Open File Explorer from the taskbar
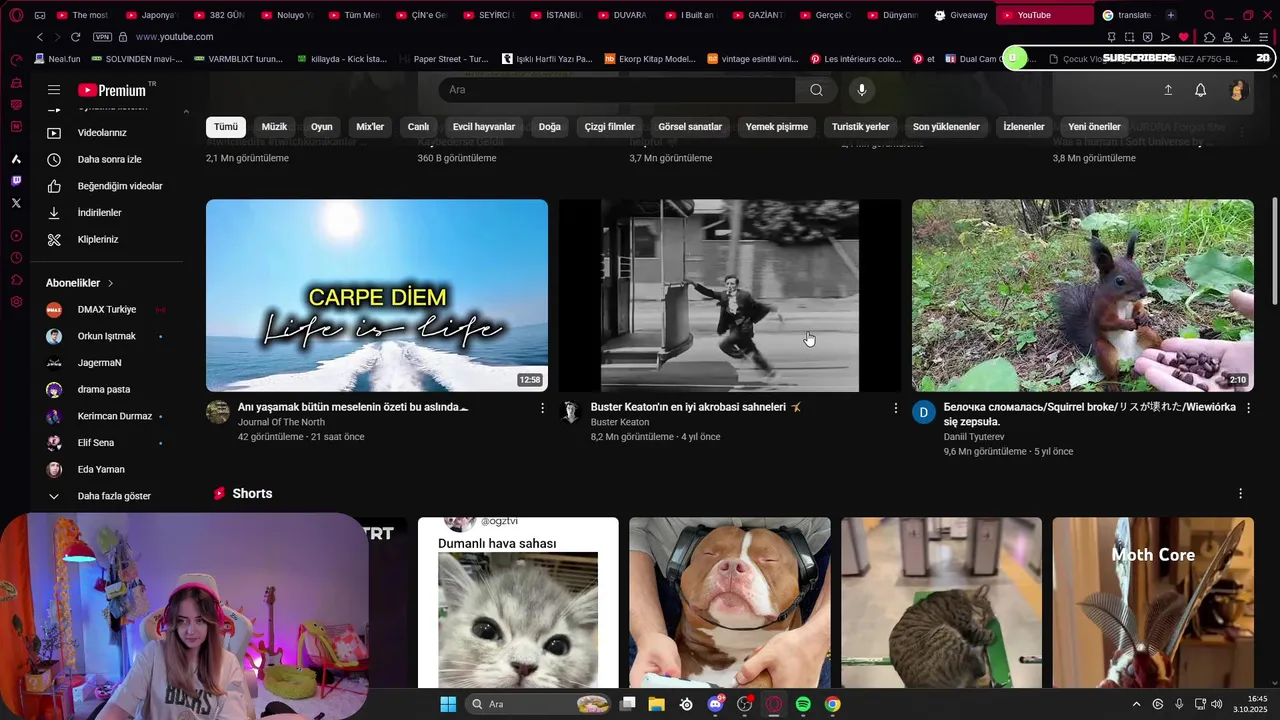This screenshot has height=720, width=1280. point(657,704)
